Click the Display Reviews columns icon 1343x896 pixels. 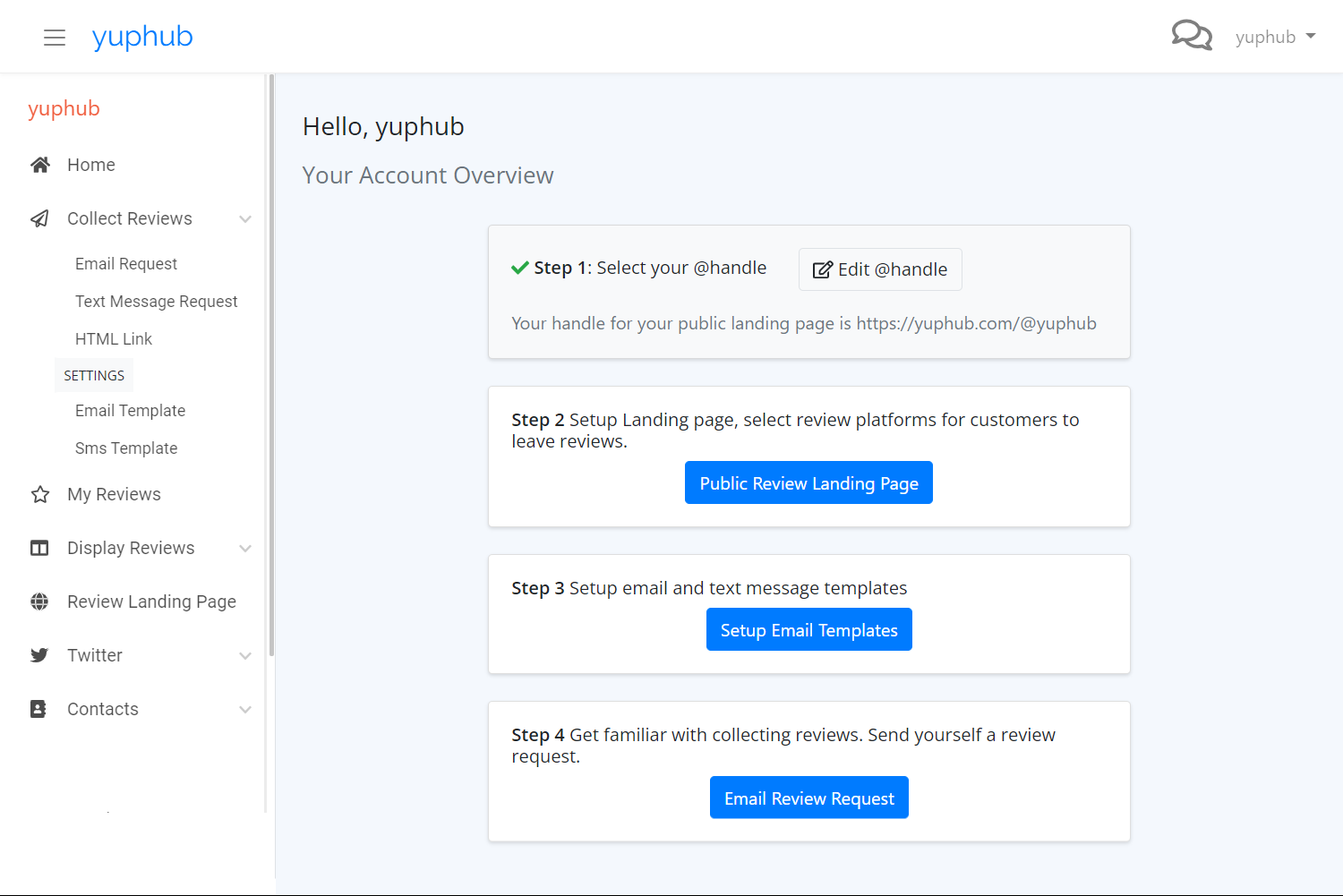(39, 548)
